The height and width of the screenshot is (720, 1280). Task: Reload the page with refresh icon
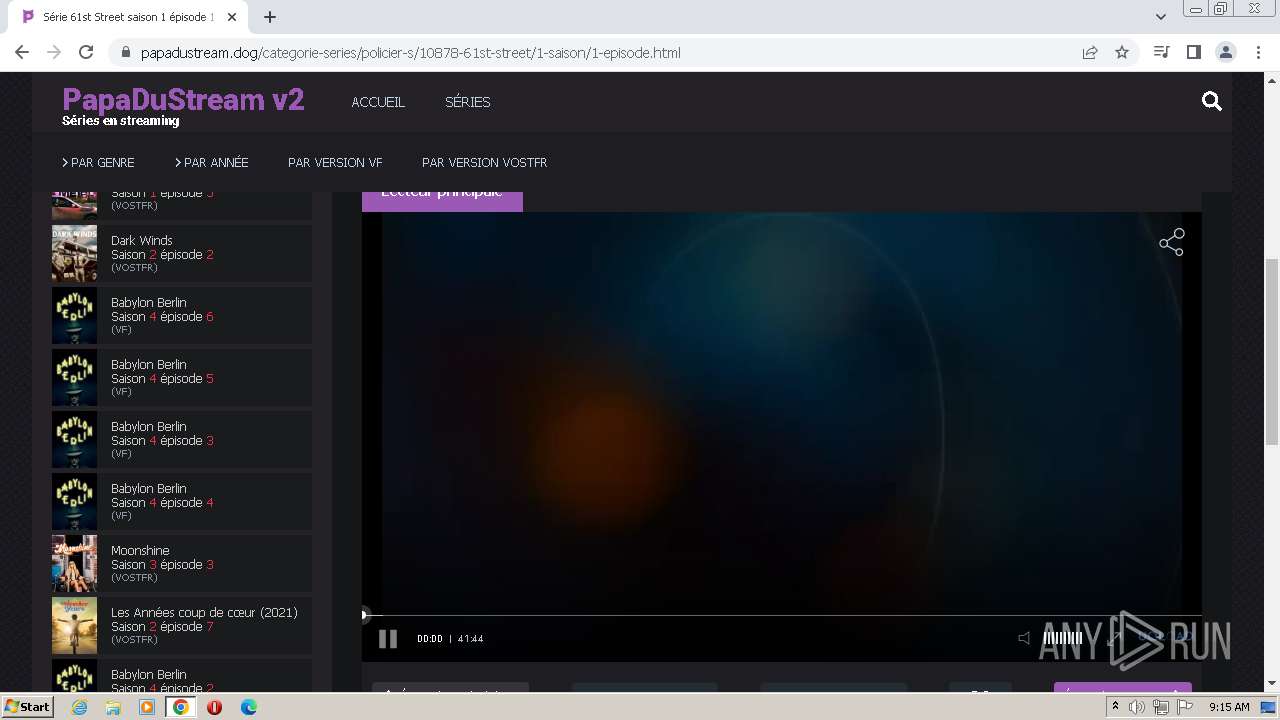point(86,52)
